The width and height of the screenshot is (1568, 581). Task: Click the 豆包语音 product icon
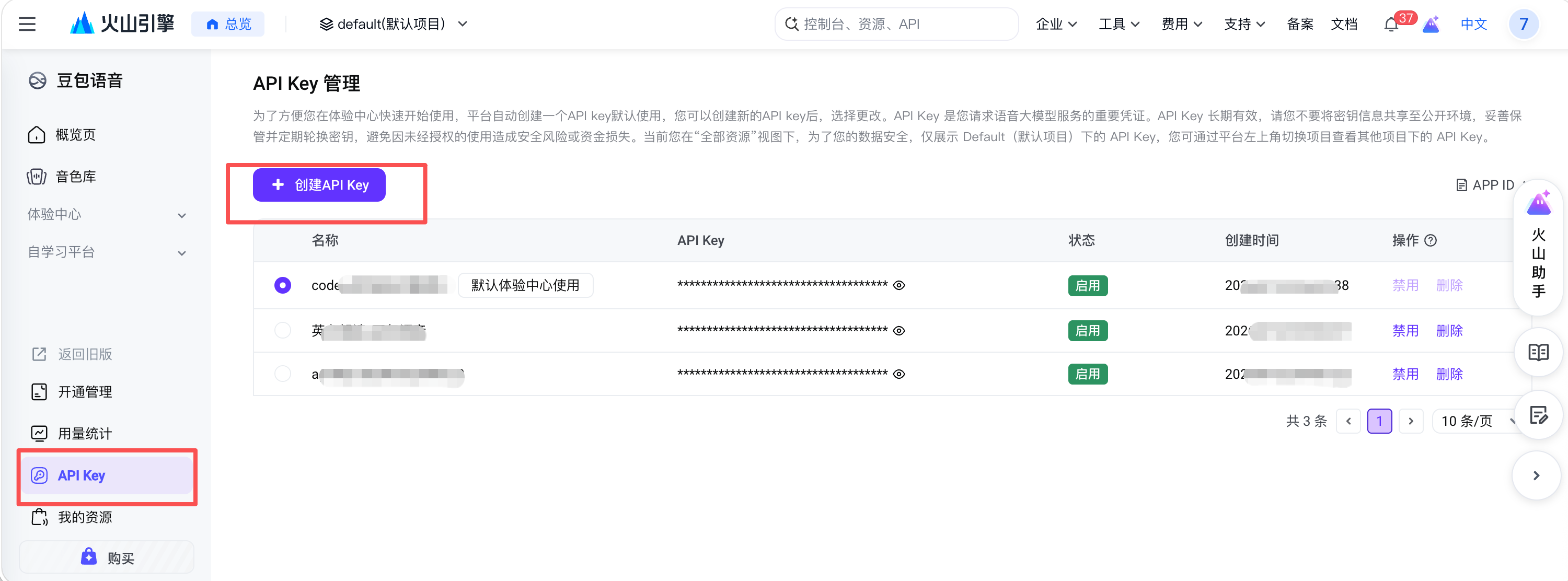click(38, 80)
